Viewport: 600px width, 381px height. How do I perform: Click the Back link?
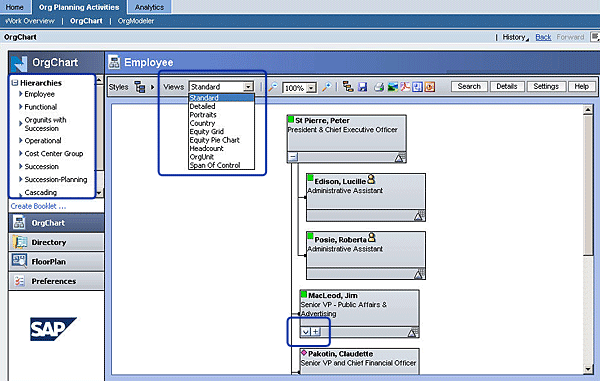pos(543,37)
